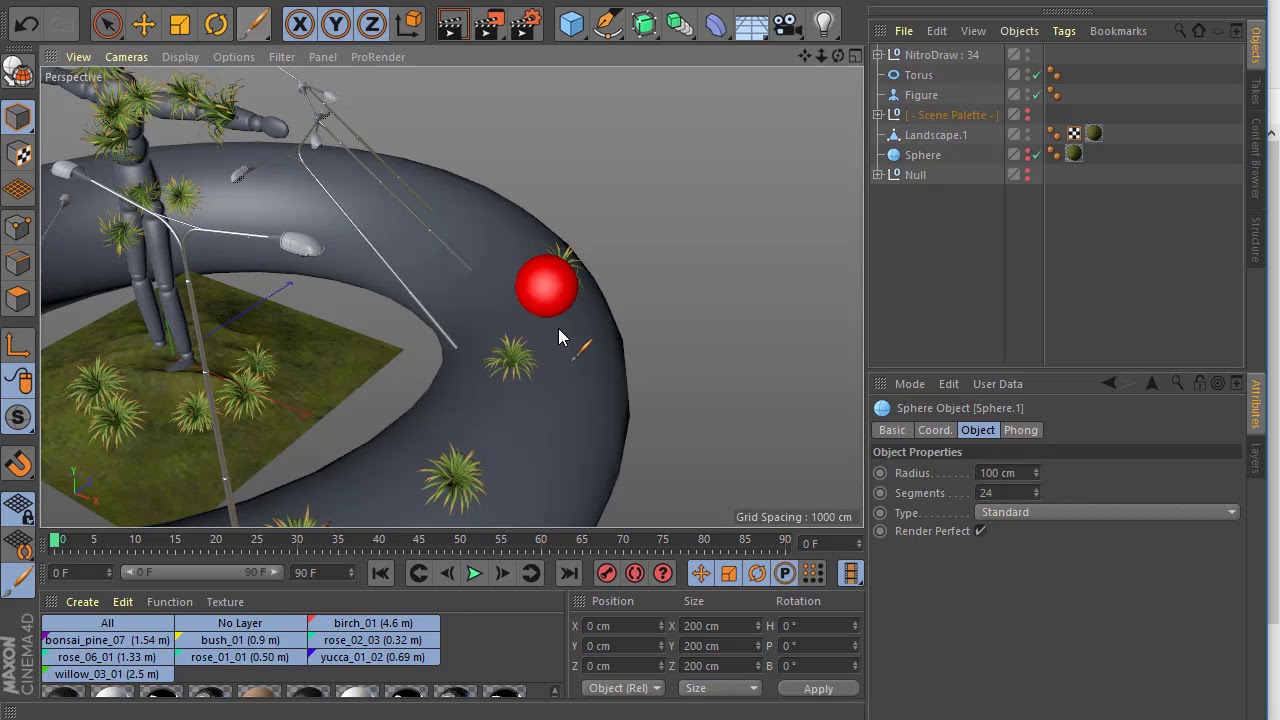This screenshot has width=1280, height=720.
Task: Click the Apply button in Coordinates panel
Action: pos(818,688)
